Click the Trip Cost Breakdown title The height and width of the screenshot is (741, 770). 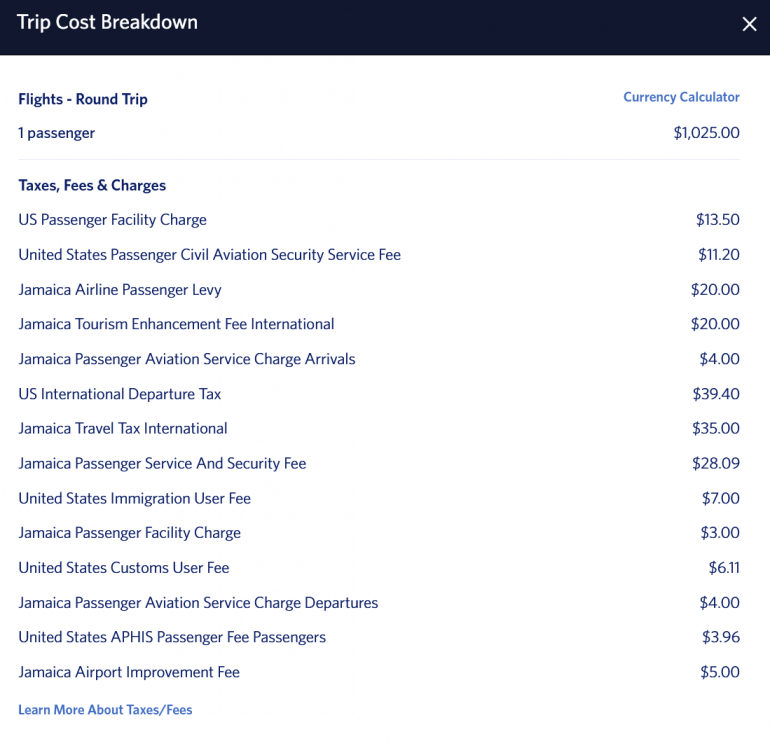[107, 22]
